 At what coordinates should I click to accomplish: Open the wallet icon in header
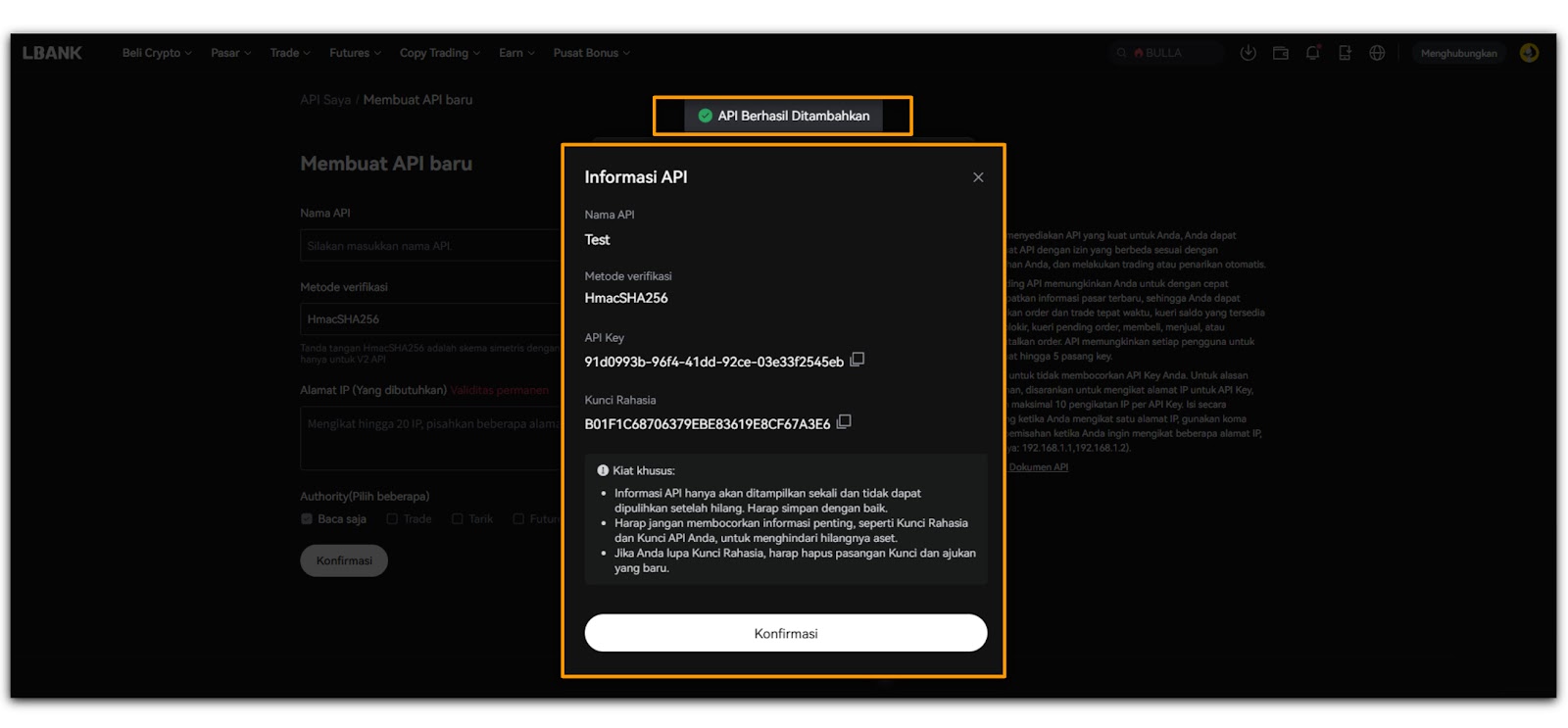click(1280, 53)
